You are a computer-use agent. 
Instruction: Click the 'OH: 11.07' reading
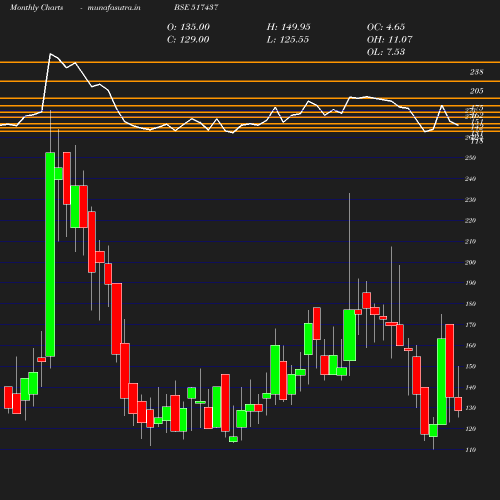389,40
